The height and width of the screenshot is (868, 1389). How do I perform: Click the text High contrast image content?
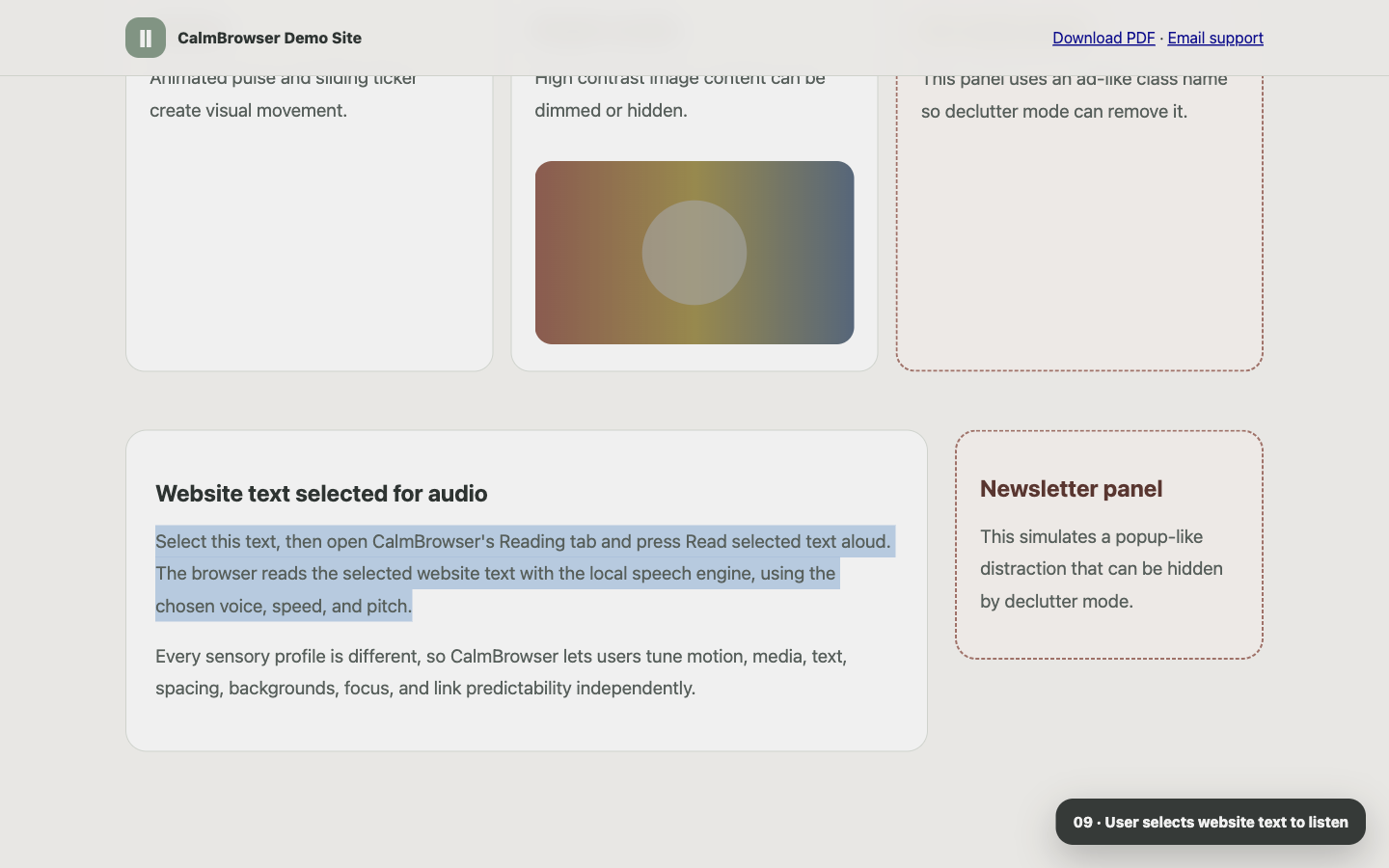(680, 94)
